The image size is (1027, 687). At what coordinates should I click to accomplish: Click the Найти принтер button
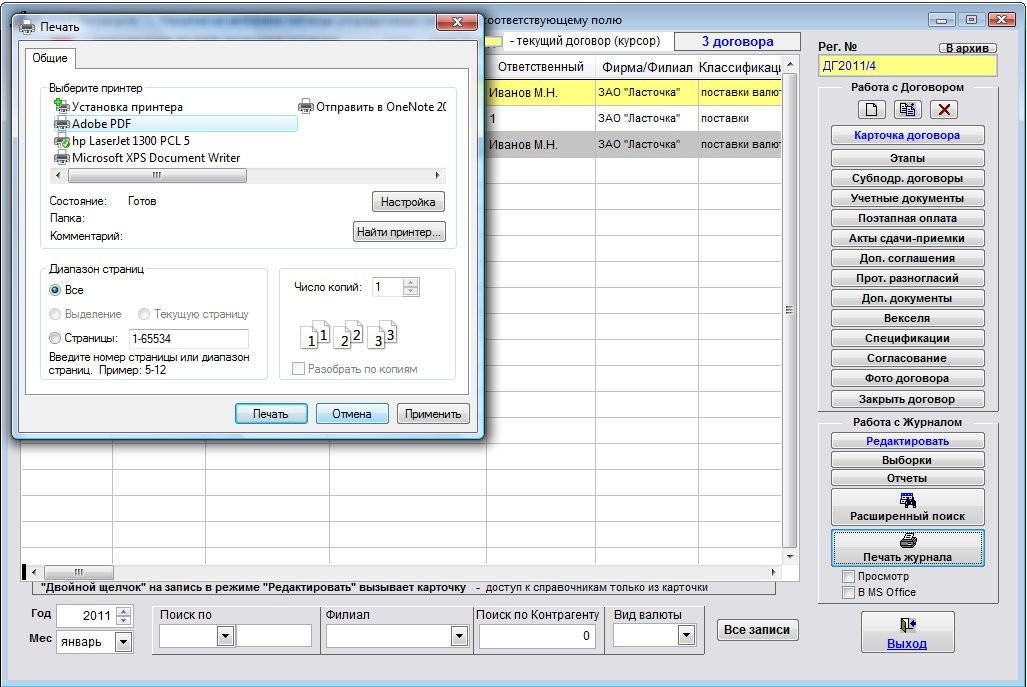point(399,232)
